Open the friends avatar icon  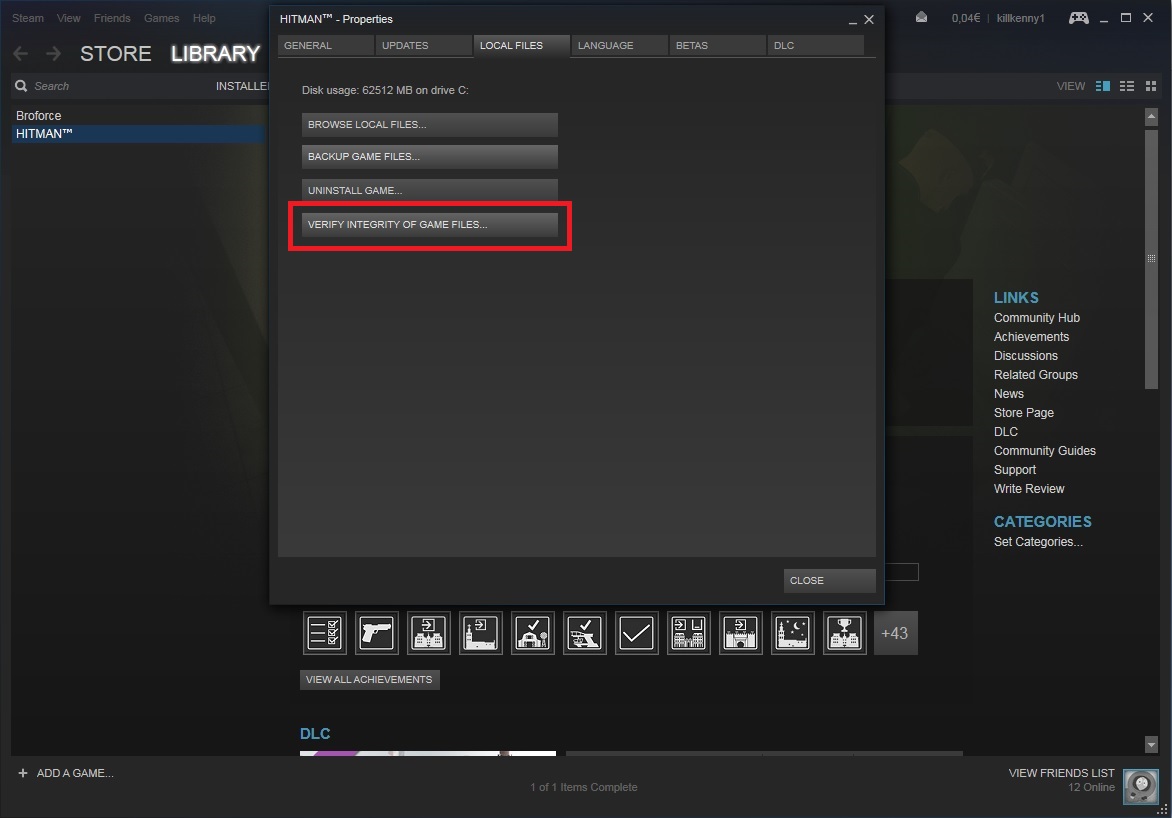(x=1141, y=786)
